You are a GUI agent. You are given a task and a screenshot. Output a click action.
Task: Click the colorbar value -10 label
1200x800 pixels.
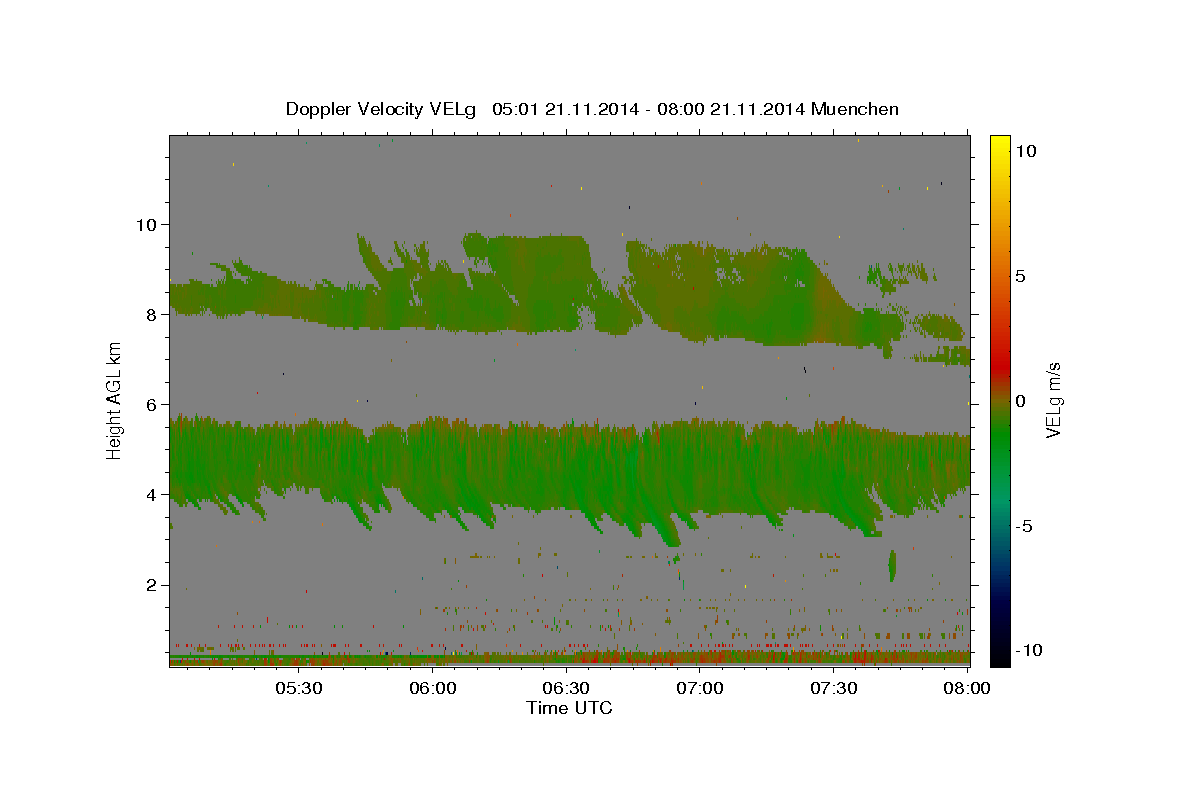[1028, 650]
